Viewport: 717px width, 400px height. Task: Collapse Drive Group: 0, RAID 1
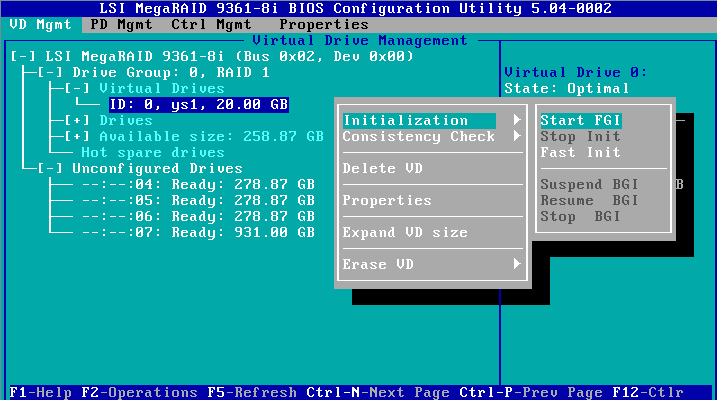tap(50, 73)
